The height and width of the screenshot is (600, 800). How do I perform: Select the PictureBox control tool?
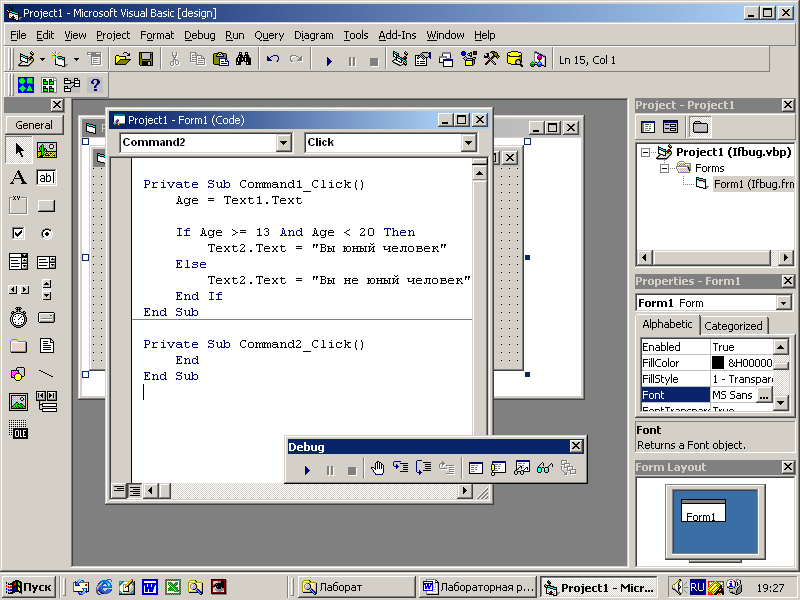(x=46, y=150)
